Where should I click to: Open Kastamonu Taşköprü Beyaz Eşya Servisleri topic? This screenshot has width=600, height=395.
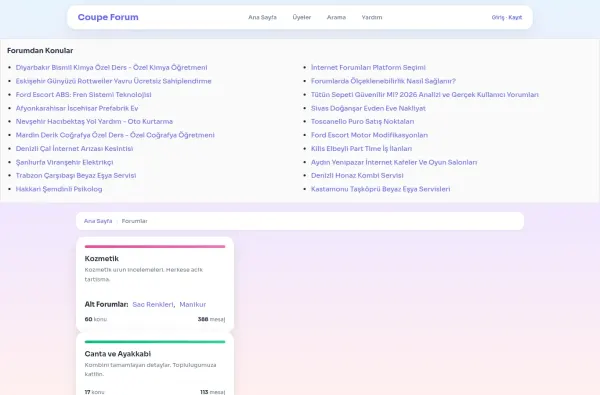pyautogui.click(x=380, y=189)
